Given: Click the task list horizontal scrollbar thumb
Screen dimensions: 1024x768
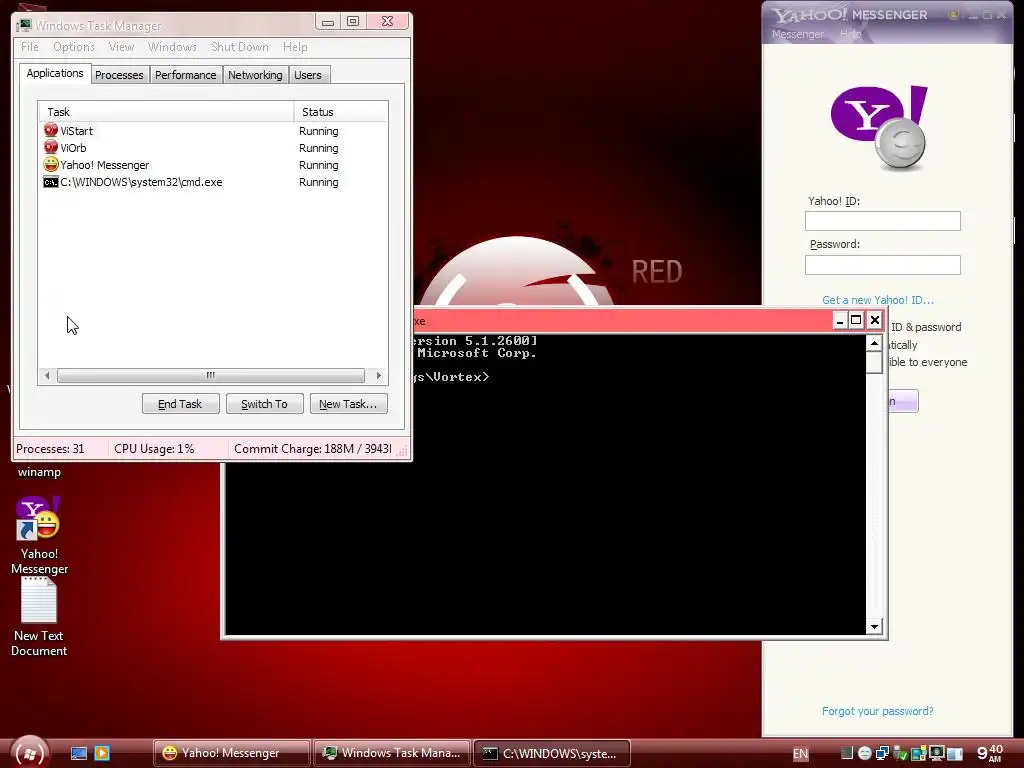Looking at the screenshot, I should (210, 376).
